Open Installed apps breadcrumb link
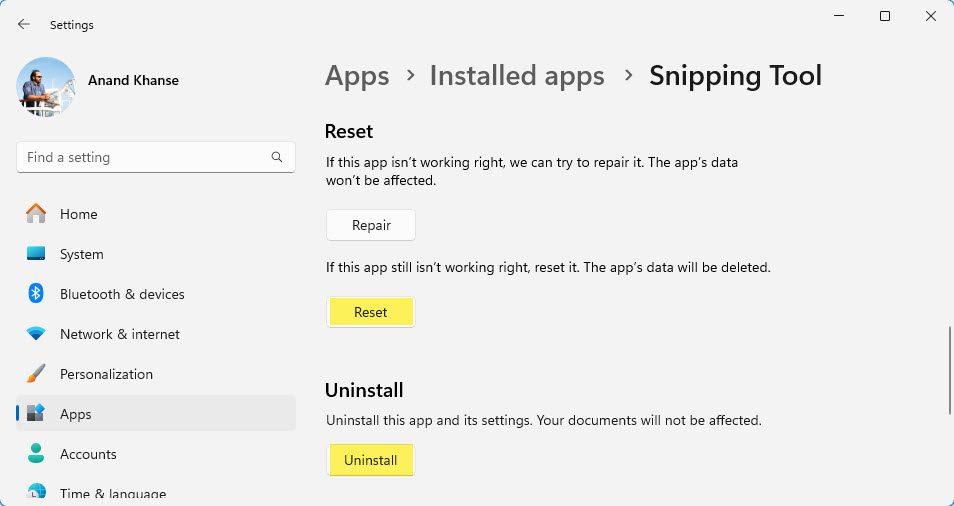Viewport: 954px width, 506px height. pos(517,76)
